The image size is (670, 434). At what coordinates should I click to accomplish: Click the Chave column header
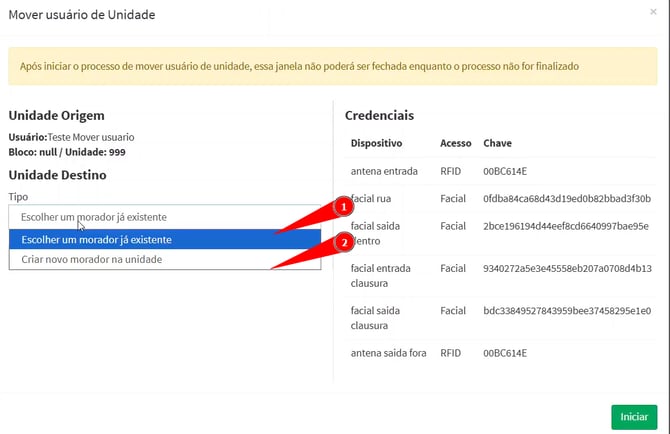point(498,144)
